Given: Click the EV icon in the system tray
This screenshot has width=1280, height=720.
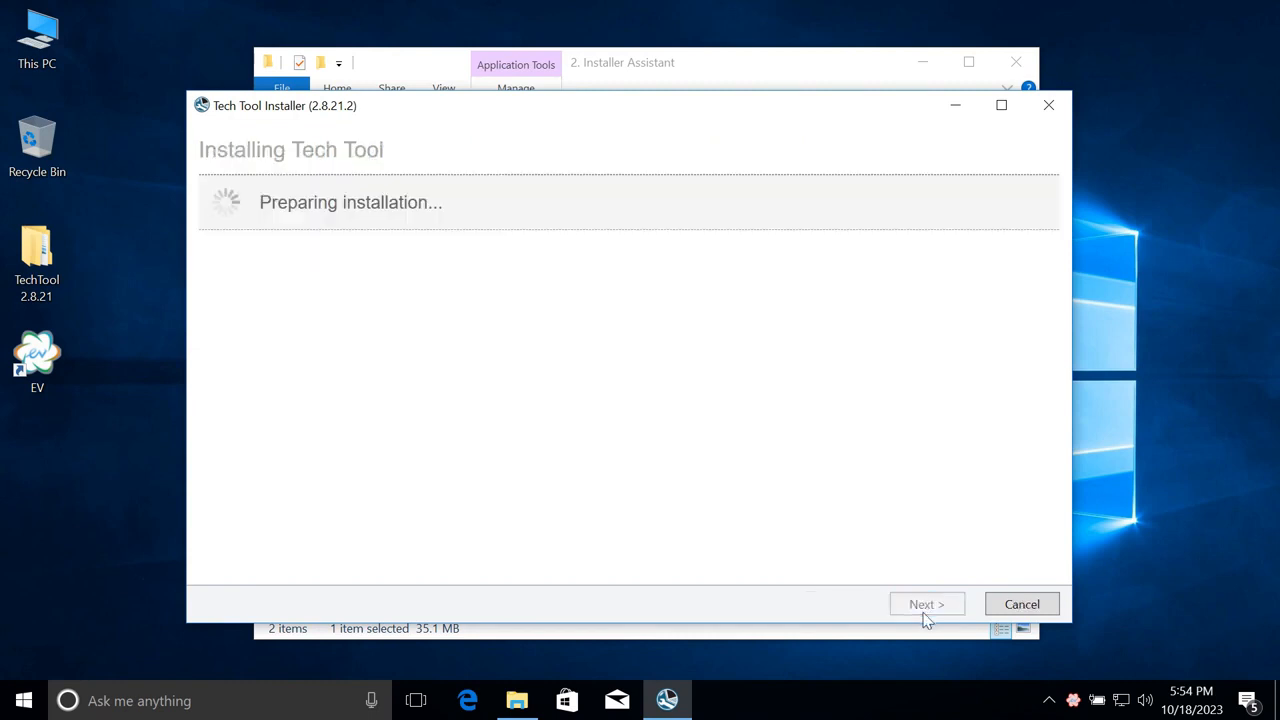Looking at the screenshot, I should [x=1073, y=700].
